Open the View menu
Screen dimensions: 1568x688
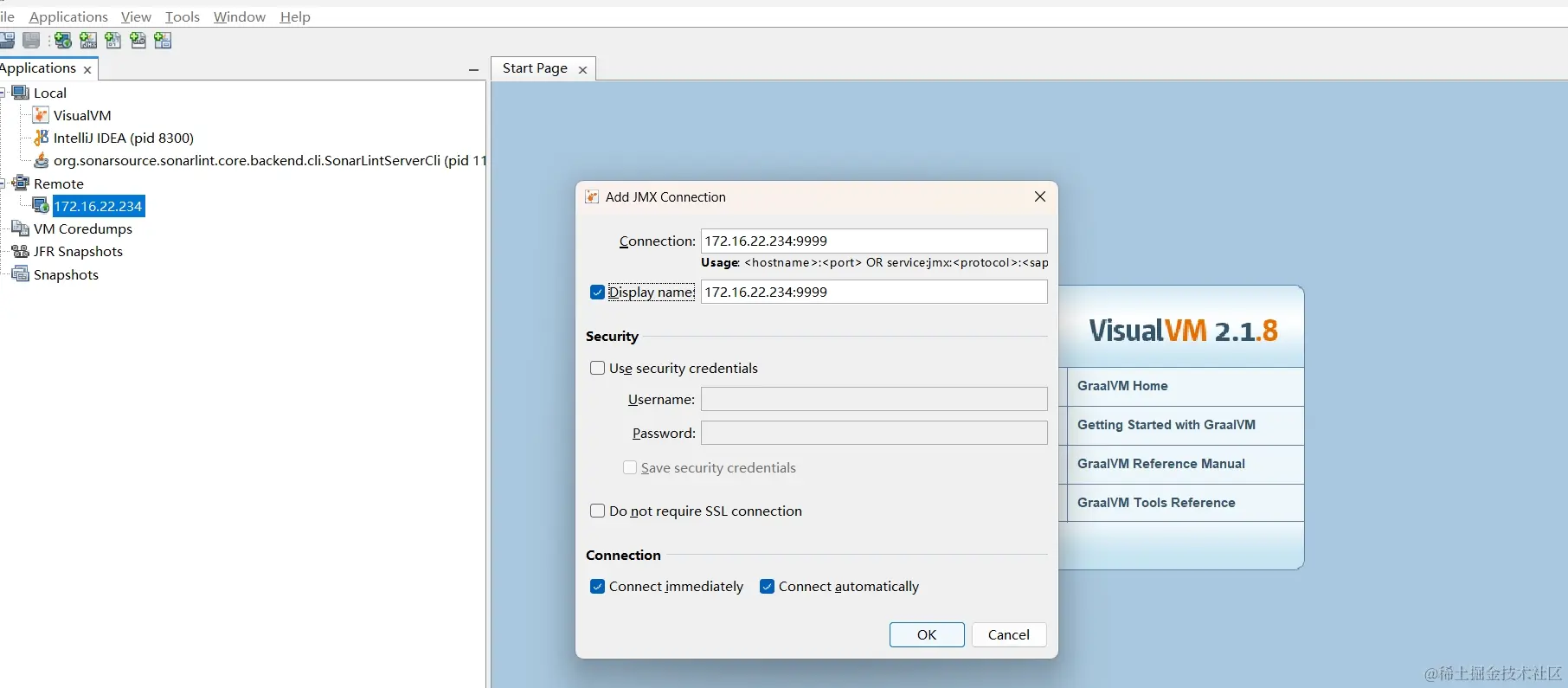(136, 16)
